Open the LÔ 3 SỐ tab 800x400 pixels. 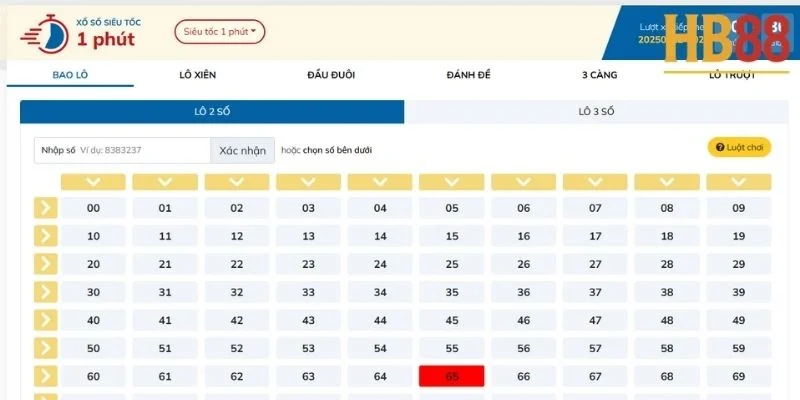[x=596, y=112]
